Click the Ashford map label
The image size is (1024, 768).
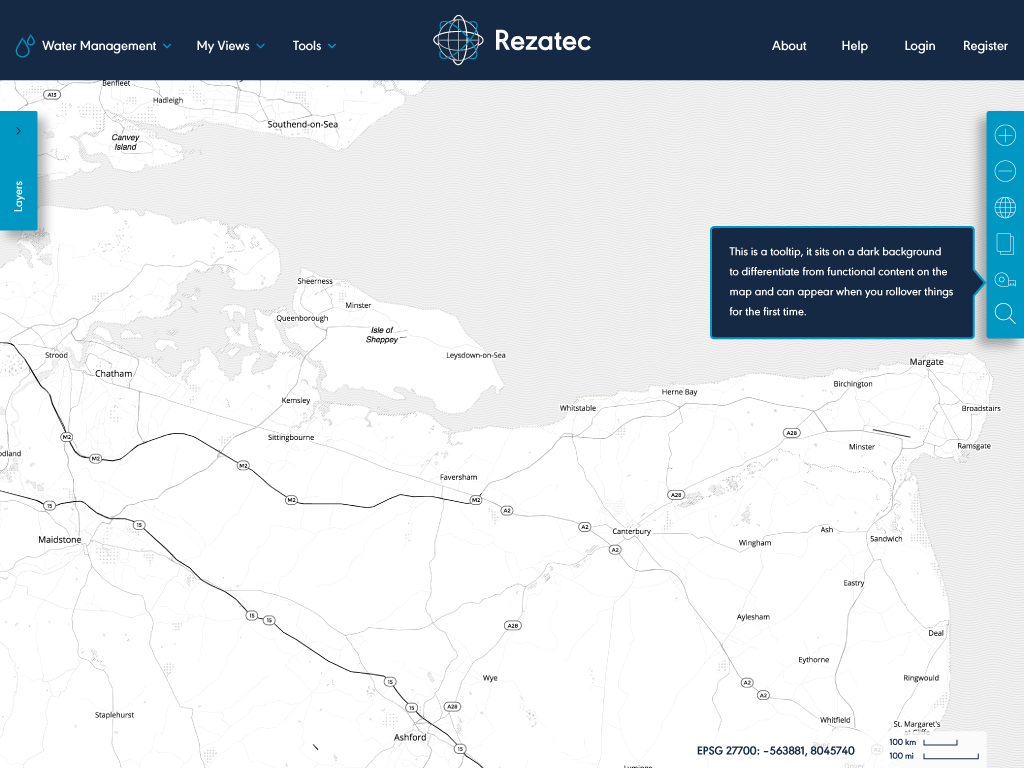pos(410,737)
